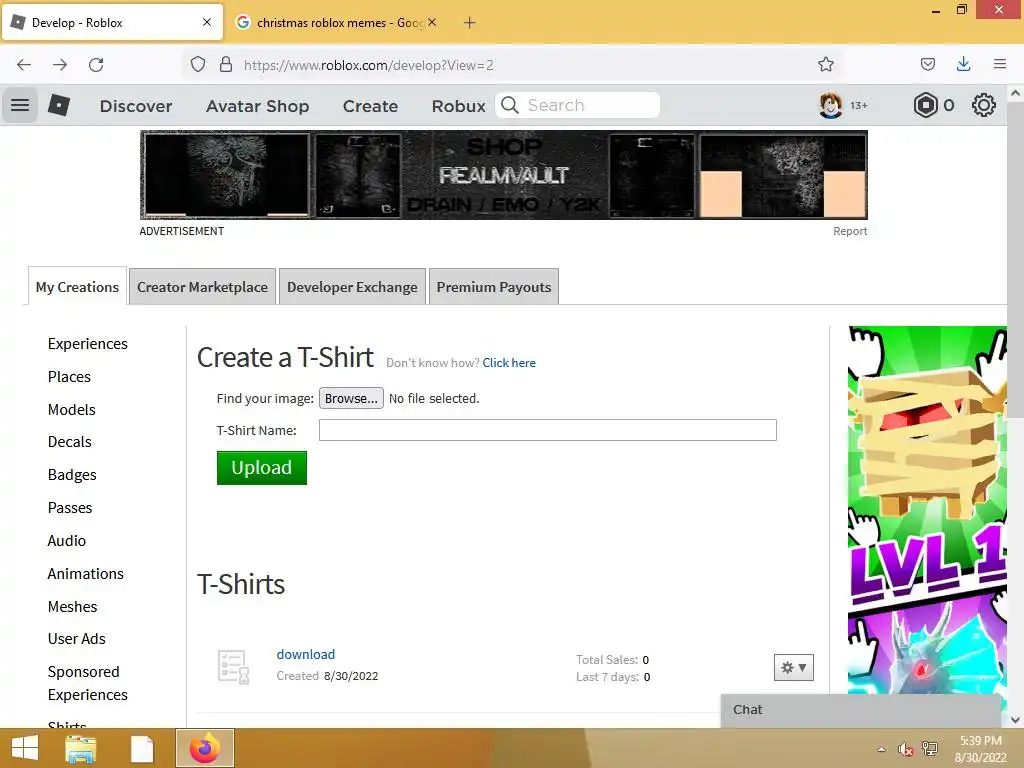Viewport: 1024px width, 768px height.
Task: Click the site security padlock icon
Action: 226,65
